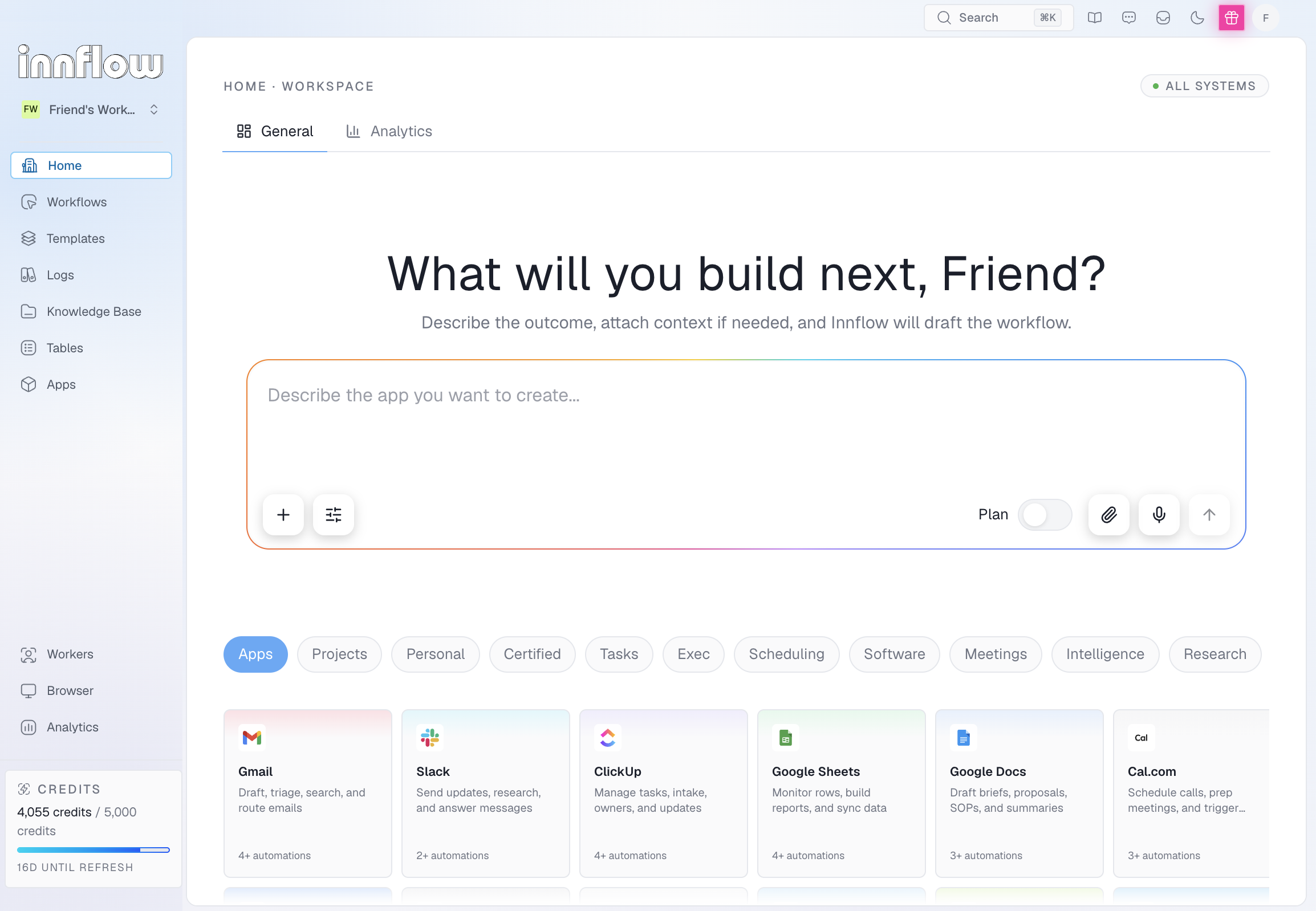Click the Google Docs logo icon
Screen dimensions: 1316x911
coord(964,738)
